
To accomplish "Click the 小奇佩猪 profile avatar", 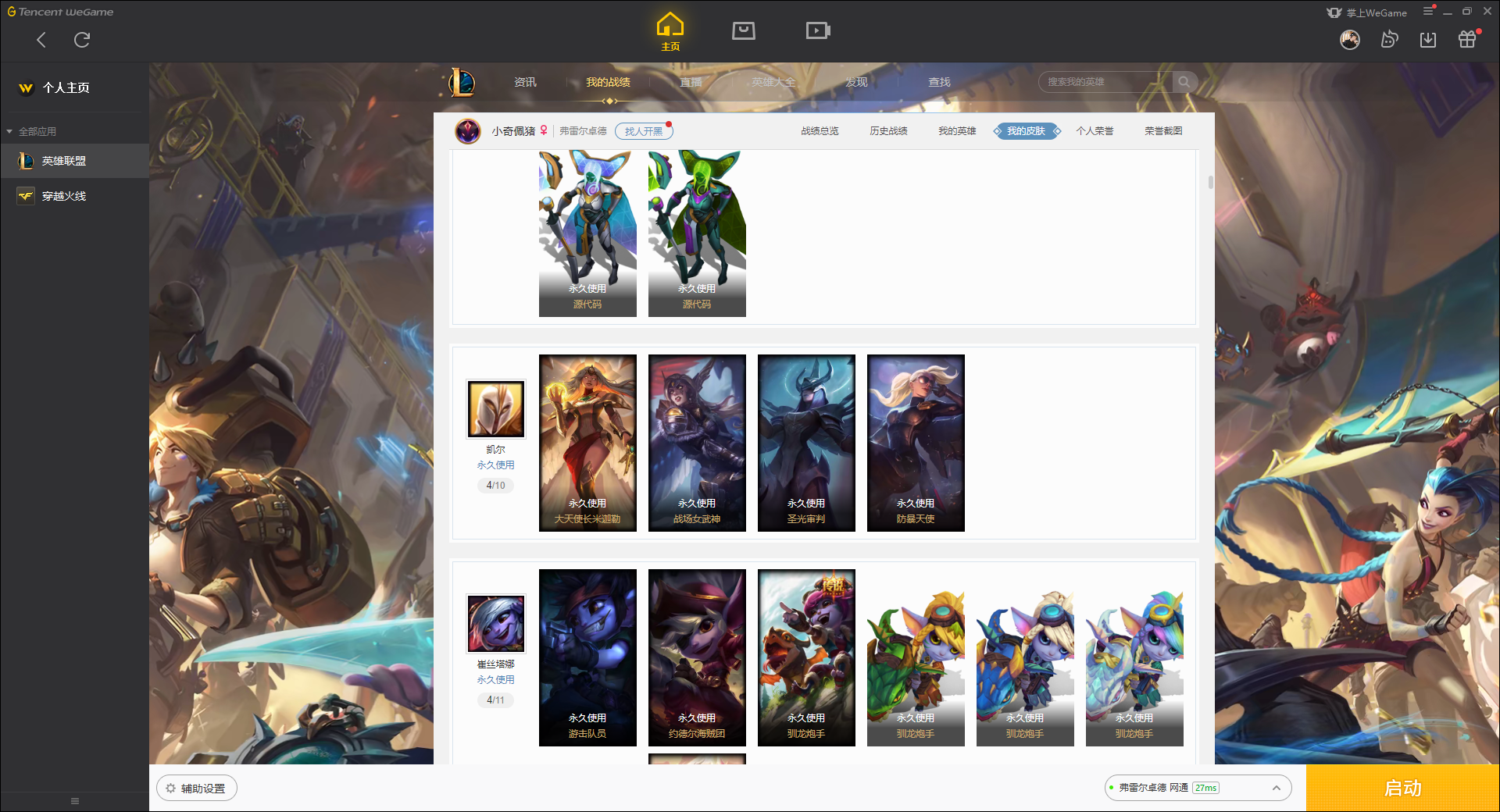I will point(468,131).
